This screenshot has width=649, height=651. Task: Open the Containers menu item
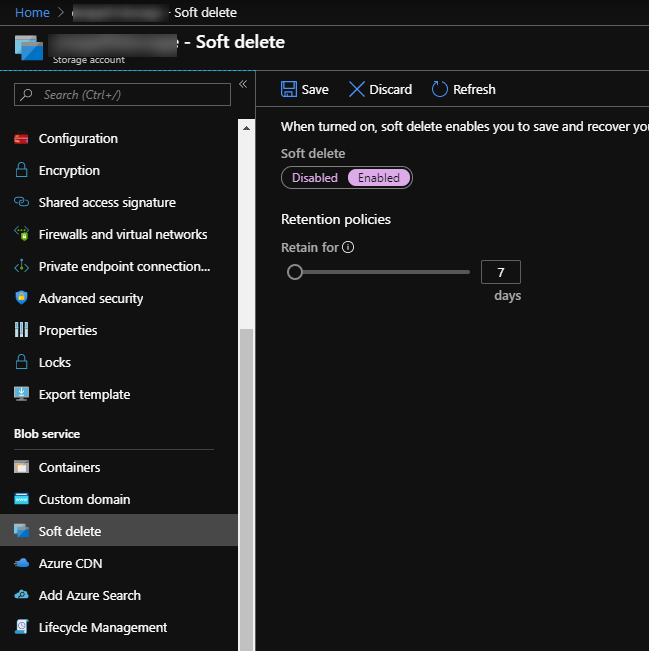point(69,468)
